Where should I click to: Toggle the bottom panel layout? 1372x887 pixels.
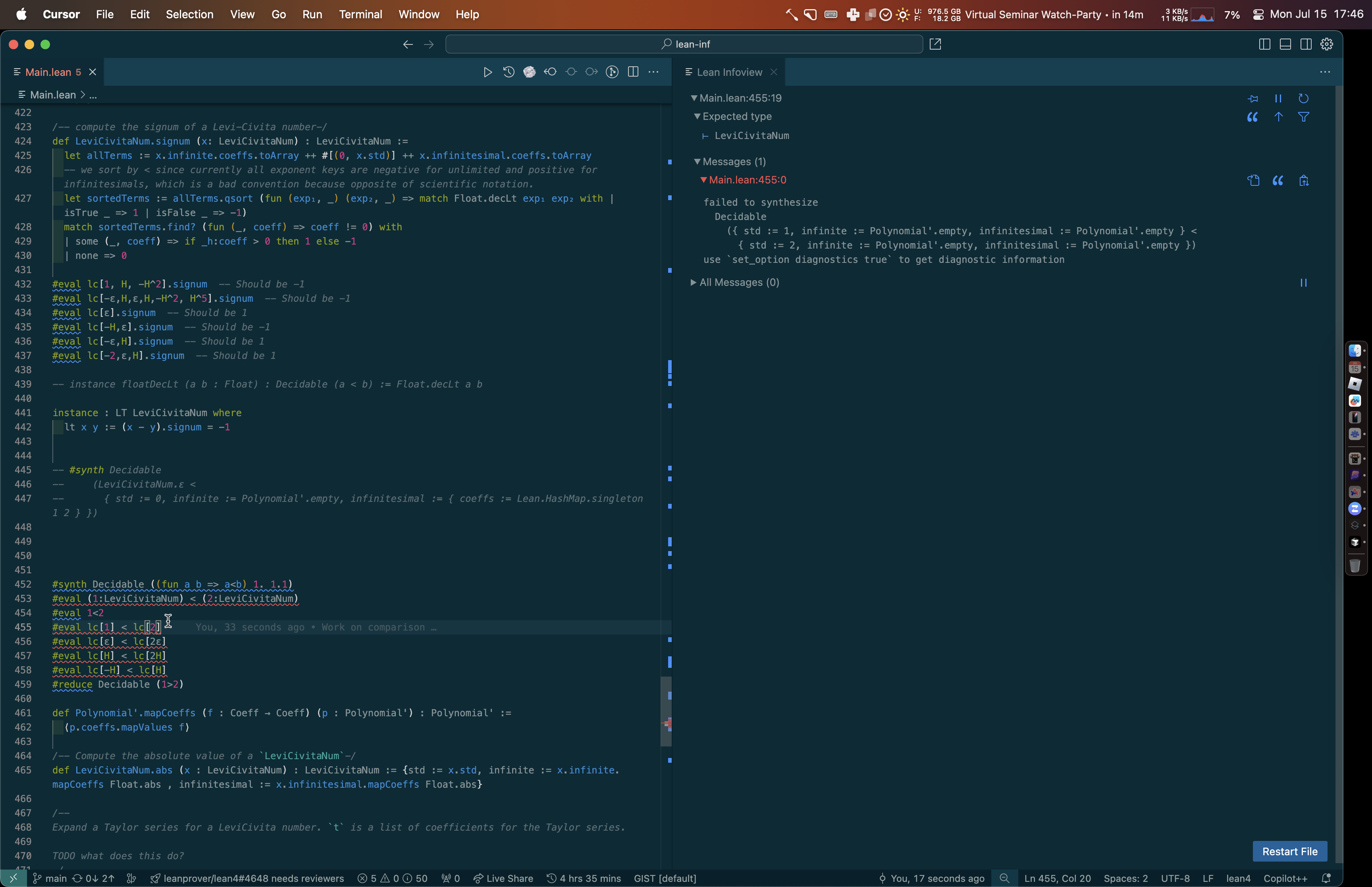[1285, 44]
